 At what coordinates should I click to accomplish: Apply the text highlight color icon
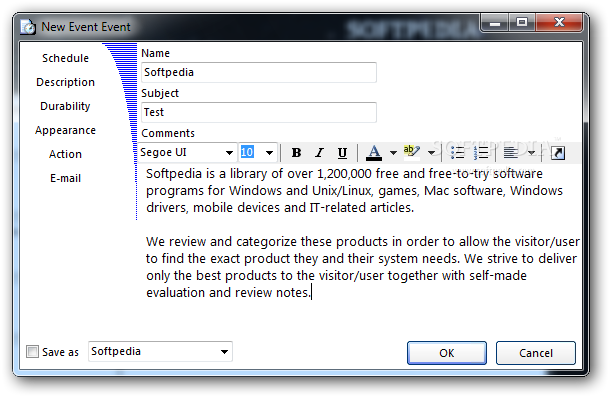coord(412,153)
